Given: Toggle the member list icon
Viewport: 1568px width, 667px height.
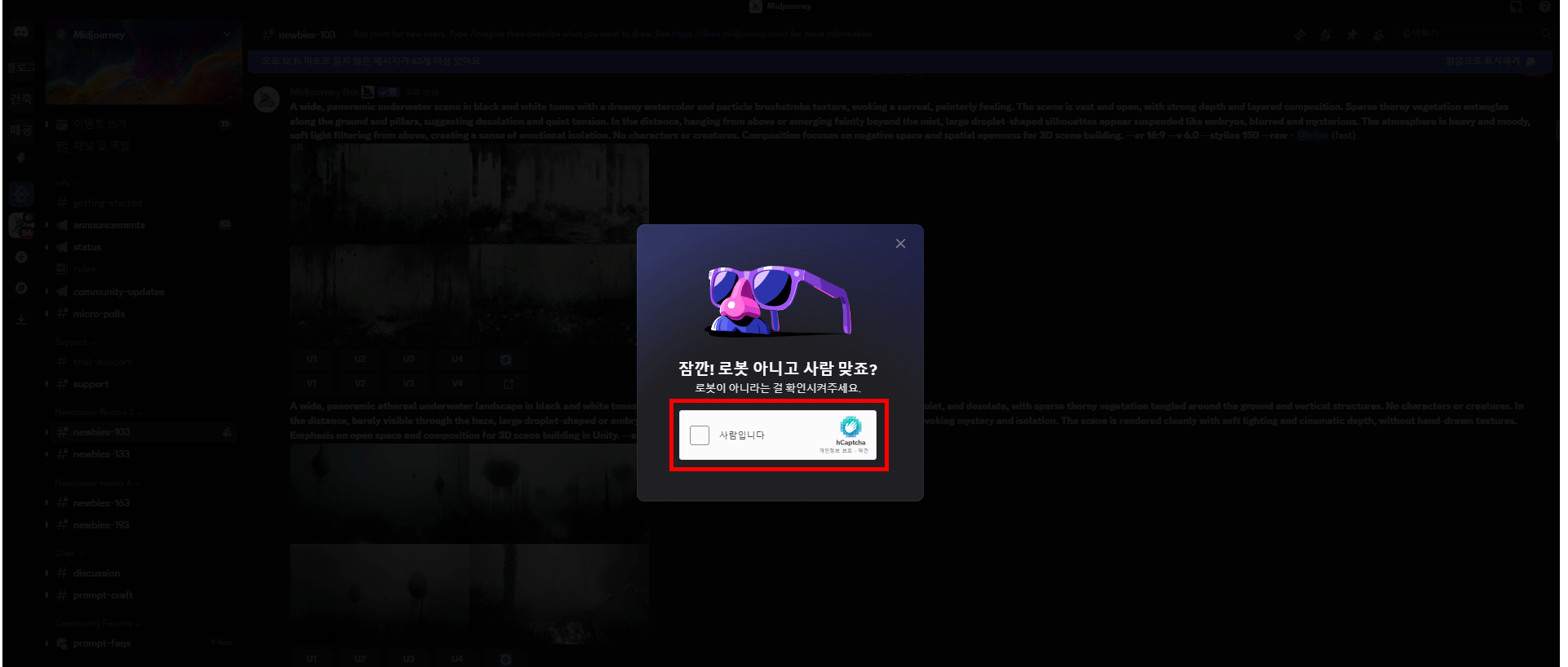Looking at the screenshot, I should pos(1378,34).
